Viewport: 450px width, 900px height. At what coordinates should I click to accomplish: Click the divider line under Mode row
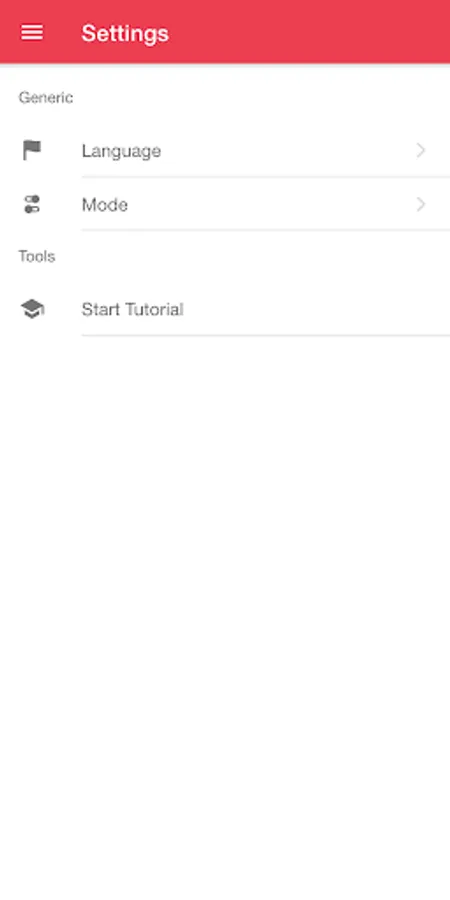[266, 230]
